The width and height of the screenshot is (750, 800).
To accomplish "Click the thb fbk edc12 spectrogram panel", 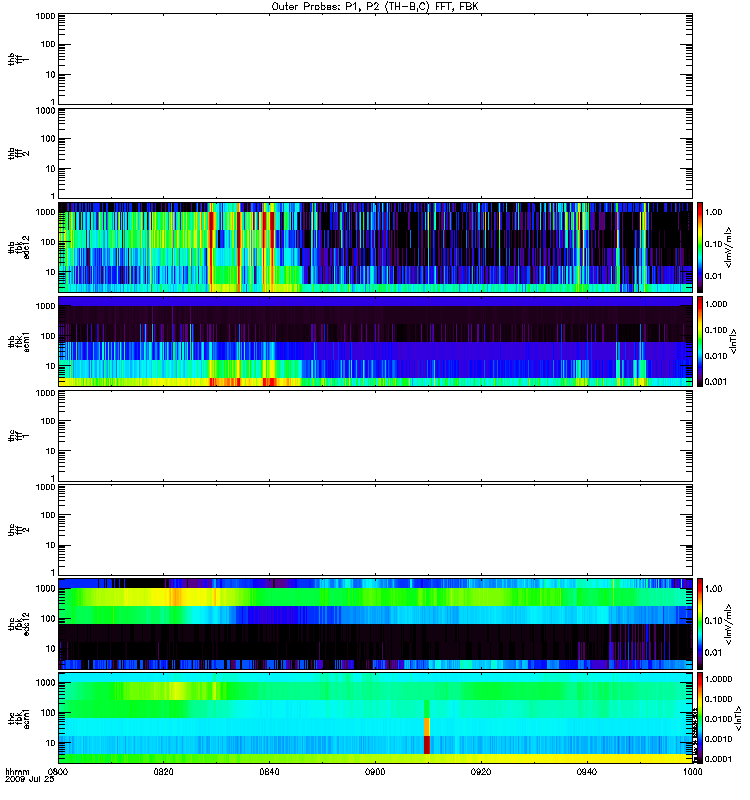I will pyautogui.click(x=376, y=247).
